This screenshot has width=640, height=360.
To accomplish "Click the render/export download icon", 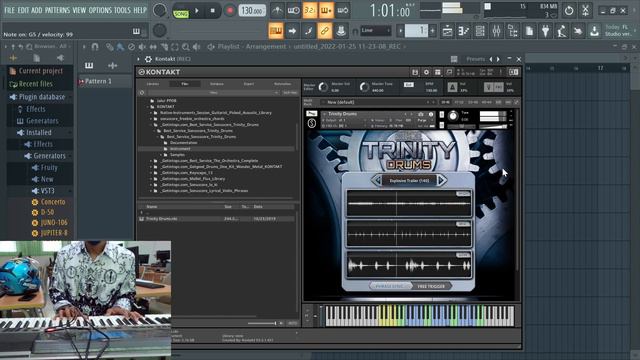I will click(x=594, y=31).
